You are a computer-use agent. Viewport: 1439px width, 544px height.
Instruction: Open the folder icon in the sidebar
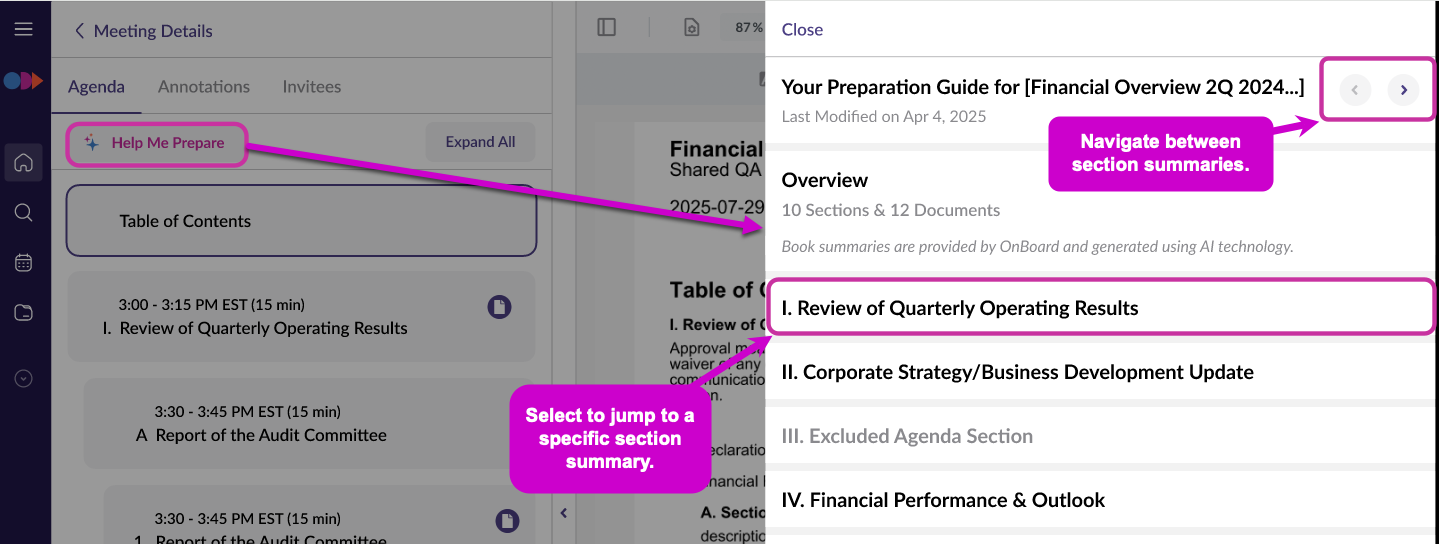coord(24,313)
